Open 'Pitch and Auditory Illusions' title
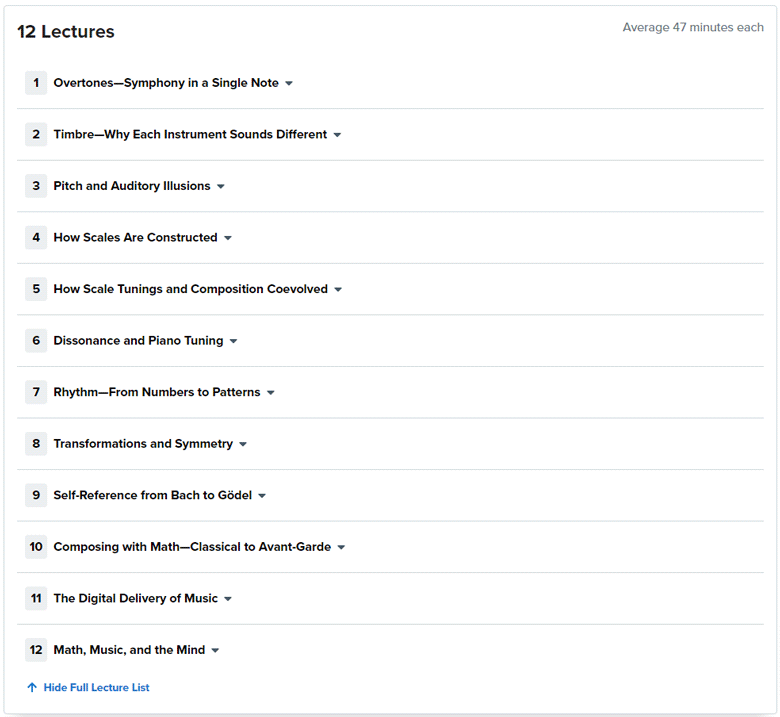Screen dimensions: 780x717 coord(132,186)
